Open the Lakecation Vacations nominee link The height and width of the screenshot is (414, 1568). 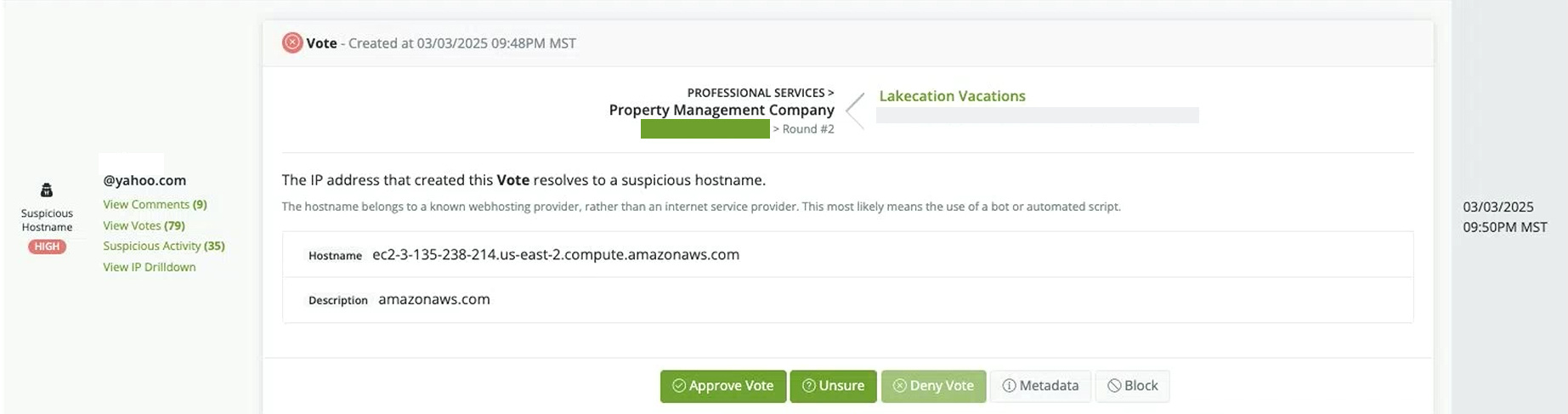coord(952,96)
